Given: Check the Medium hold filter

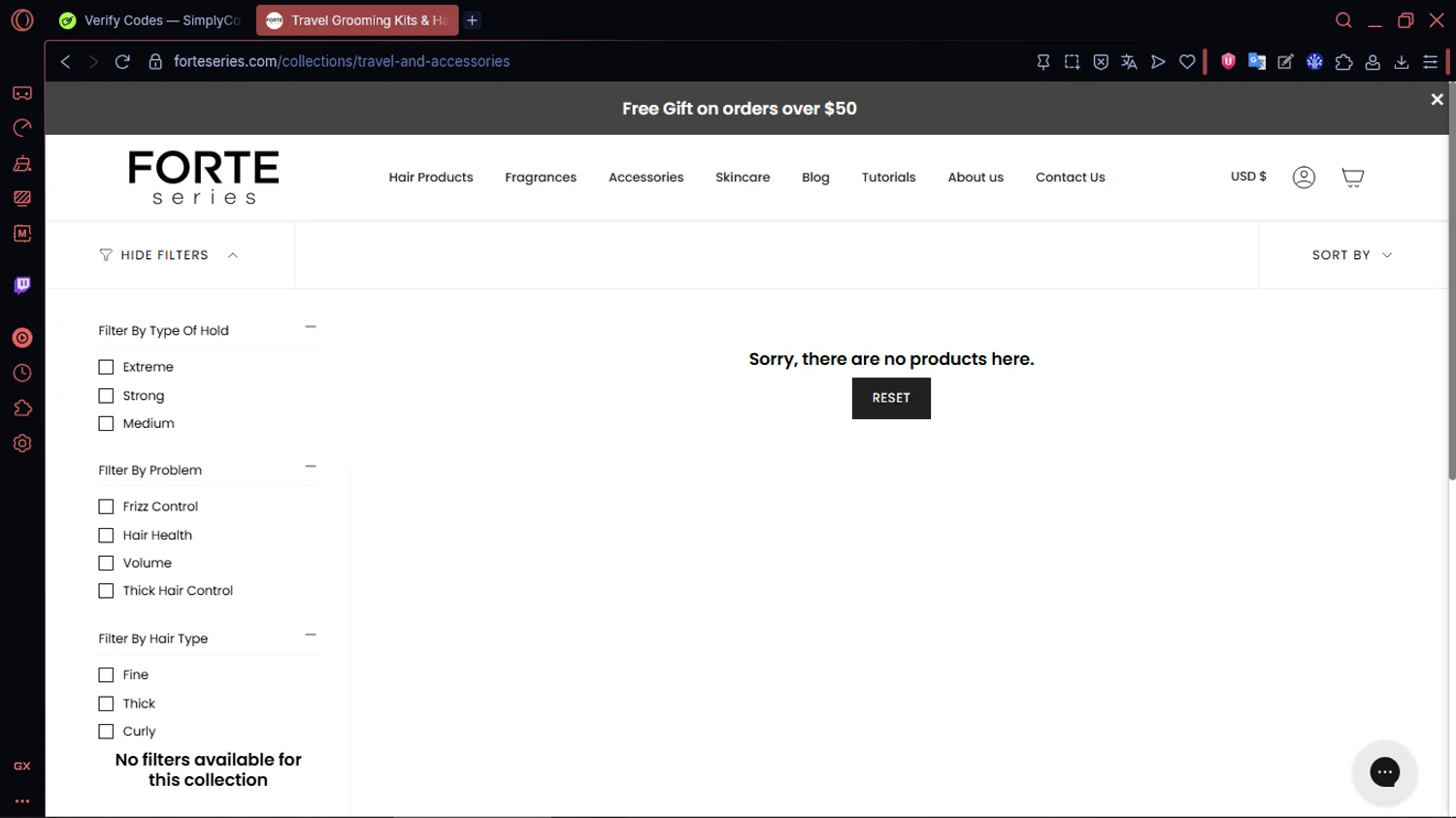Looking at the screenshot, I should (106, 423).
